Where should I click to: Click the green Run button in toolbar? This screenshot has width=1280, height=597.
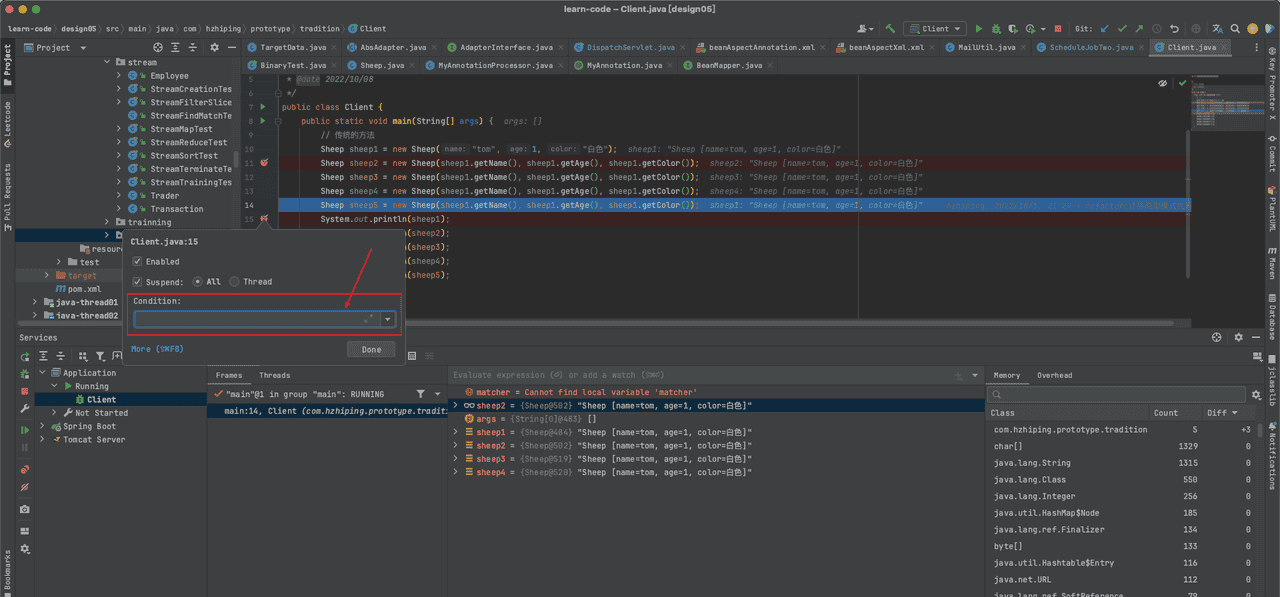pyautogui.click(x=979, y=29)
